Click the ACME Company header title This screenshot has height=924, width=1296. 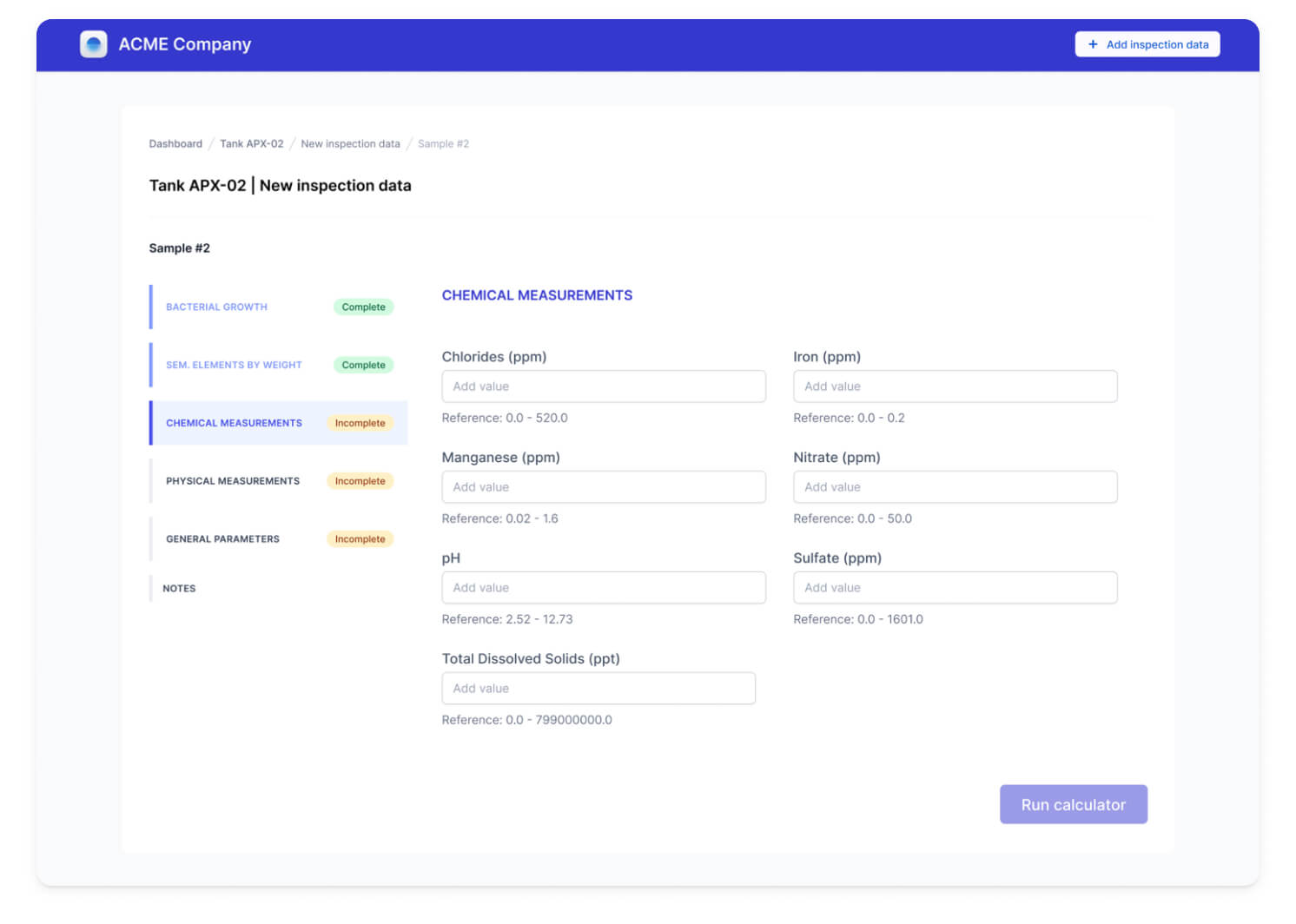185,44
